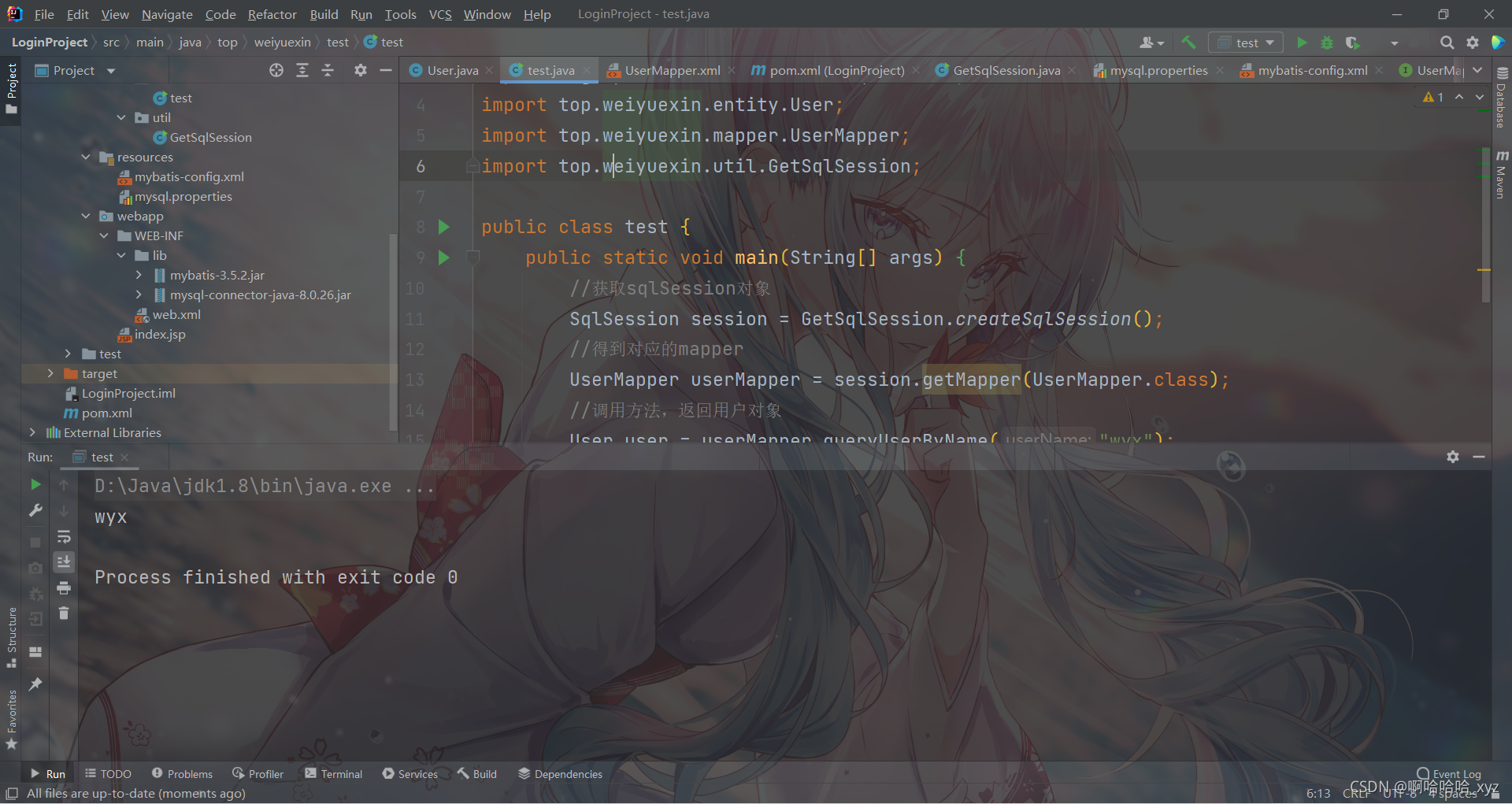Print console output icon

point(64,587)
